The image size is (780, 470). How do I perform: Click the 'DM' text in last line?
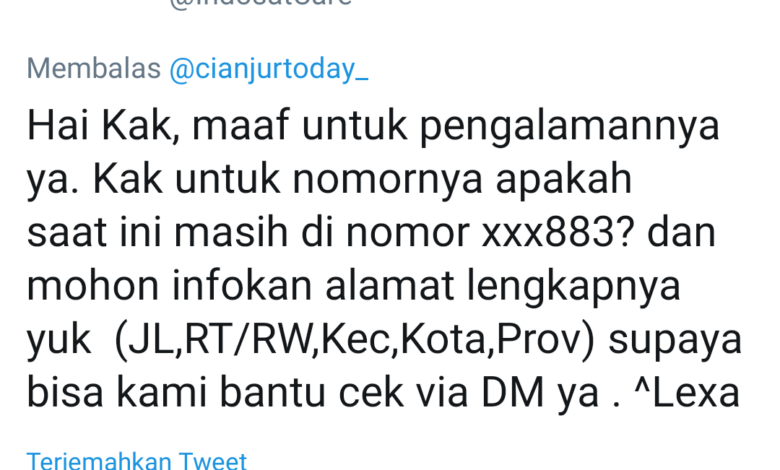tap(512, 392)
